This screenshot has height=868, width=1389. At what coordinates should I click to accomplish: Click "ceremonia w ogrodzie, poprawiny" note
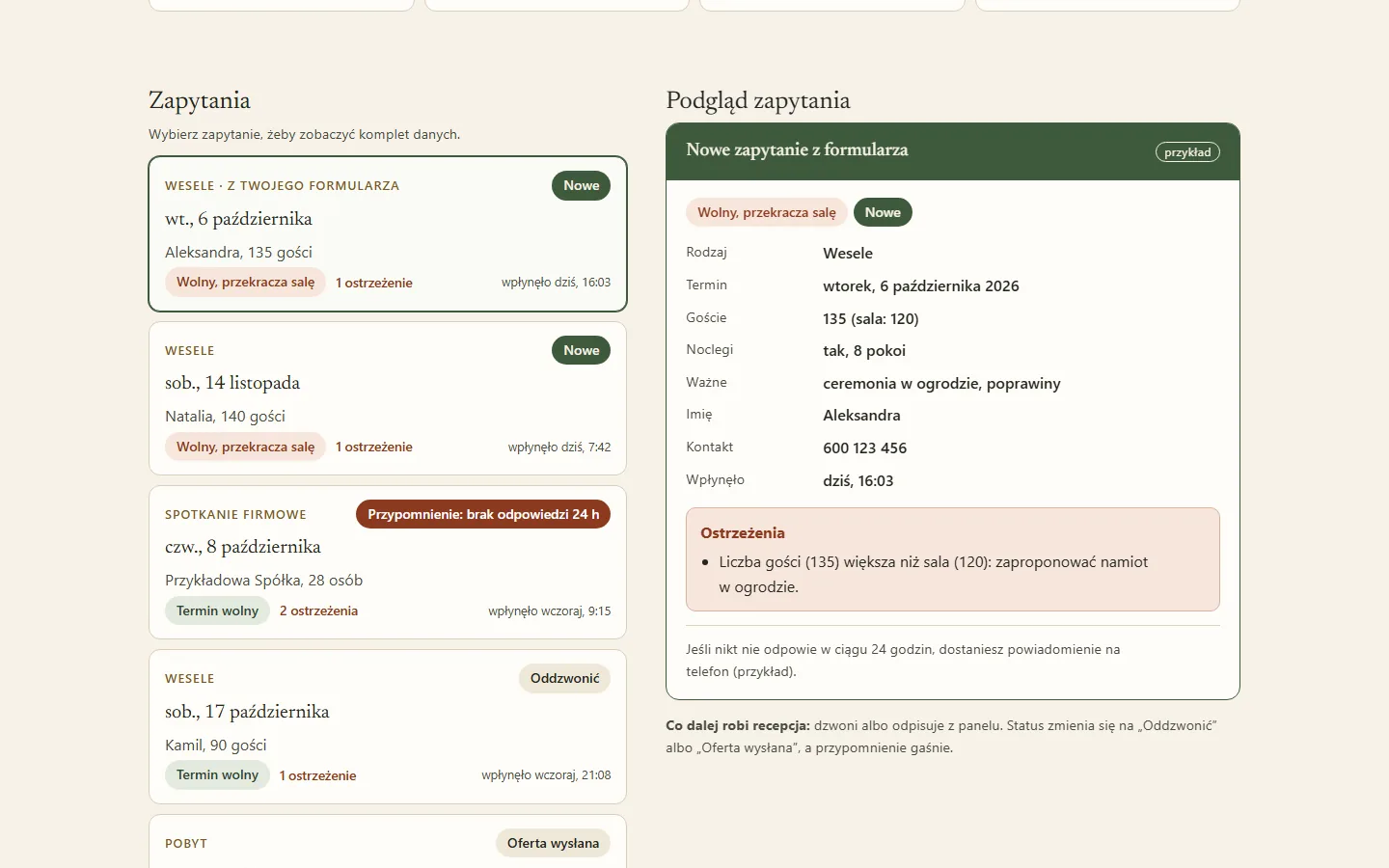941,383
